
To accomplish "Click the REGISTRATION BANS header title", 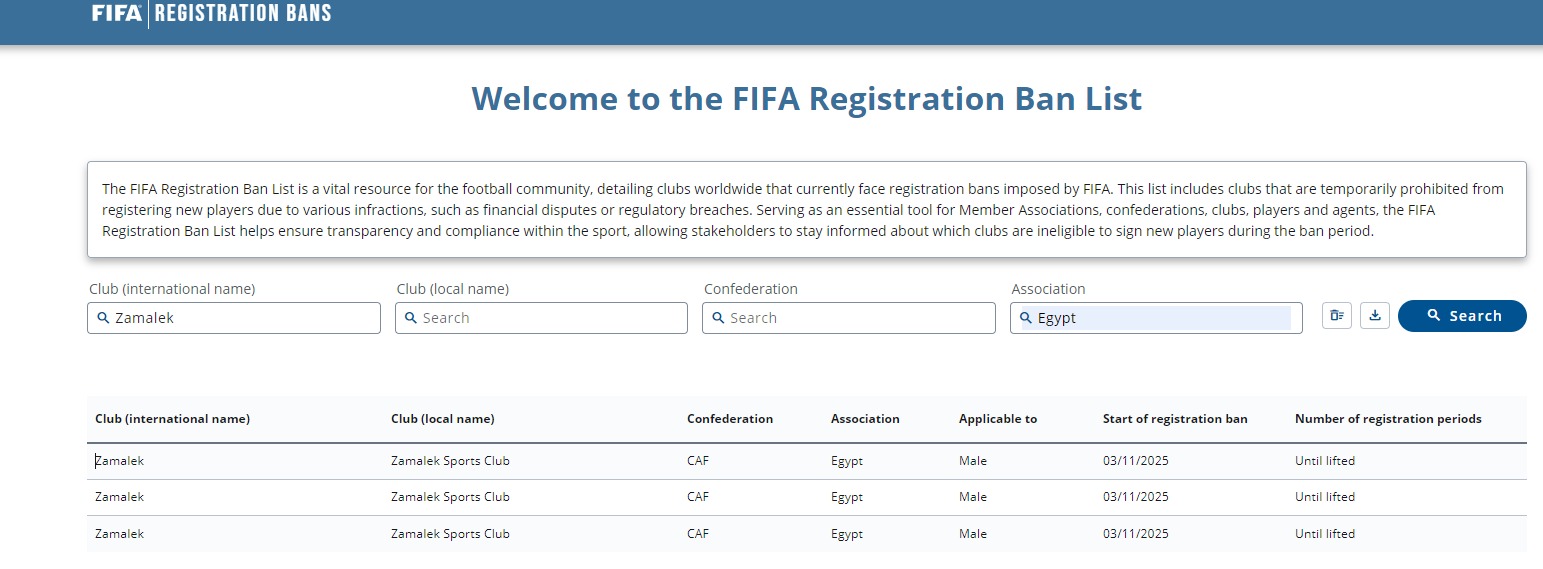I will pyautogui.click(x=242, y=13).
